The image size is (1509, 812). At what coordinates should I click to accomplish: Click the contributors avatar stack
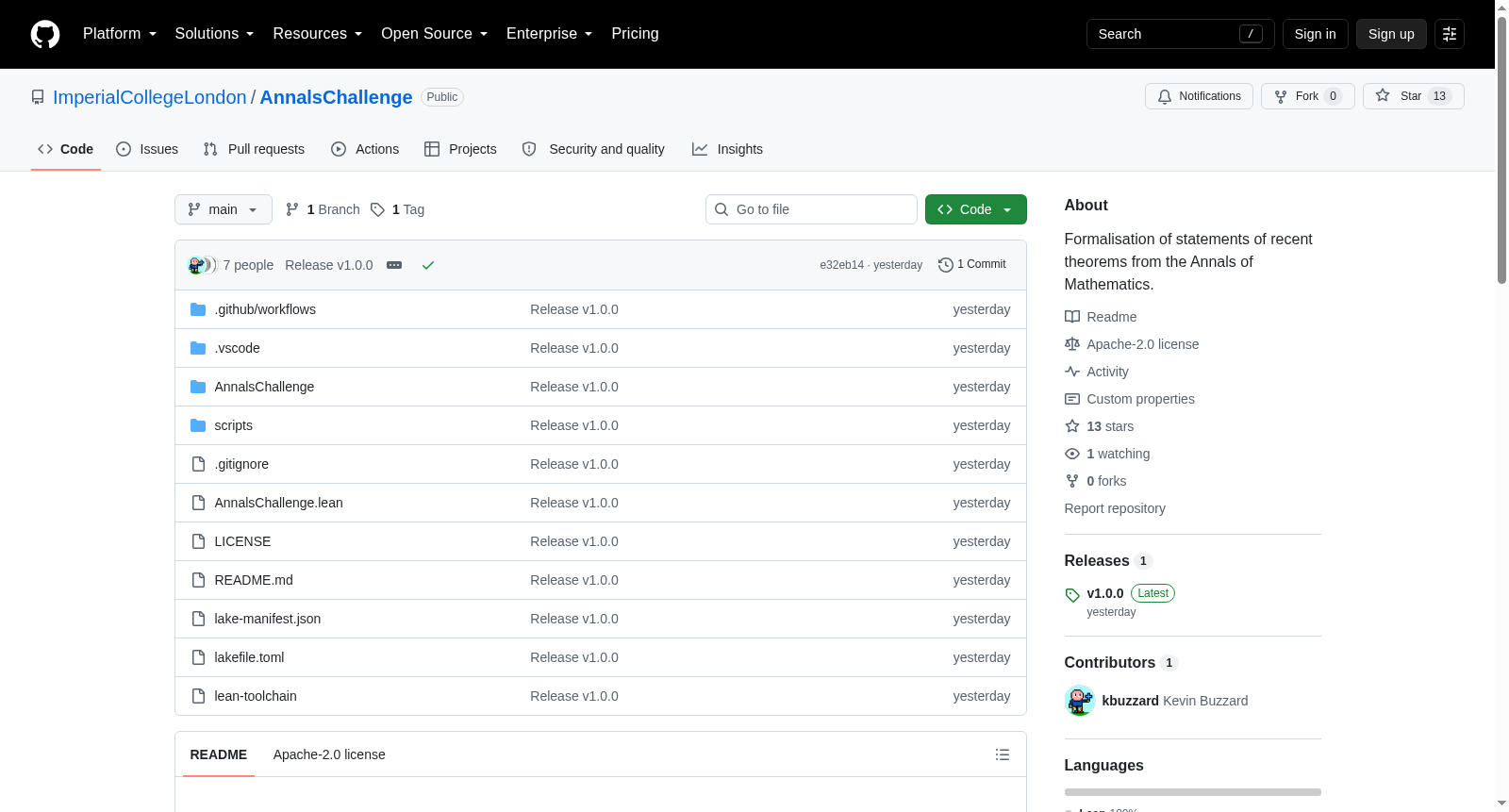[x=203, y=265]
